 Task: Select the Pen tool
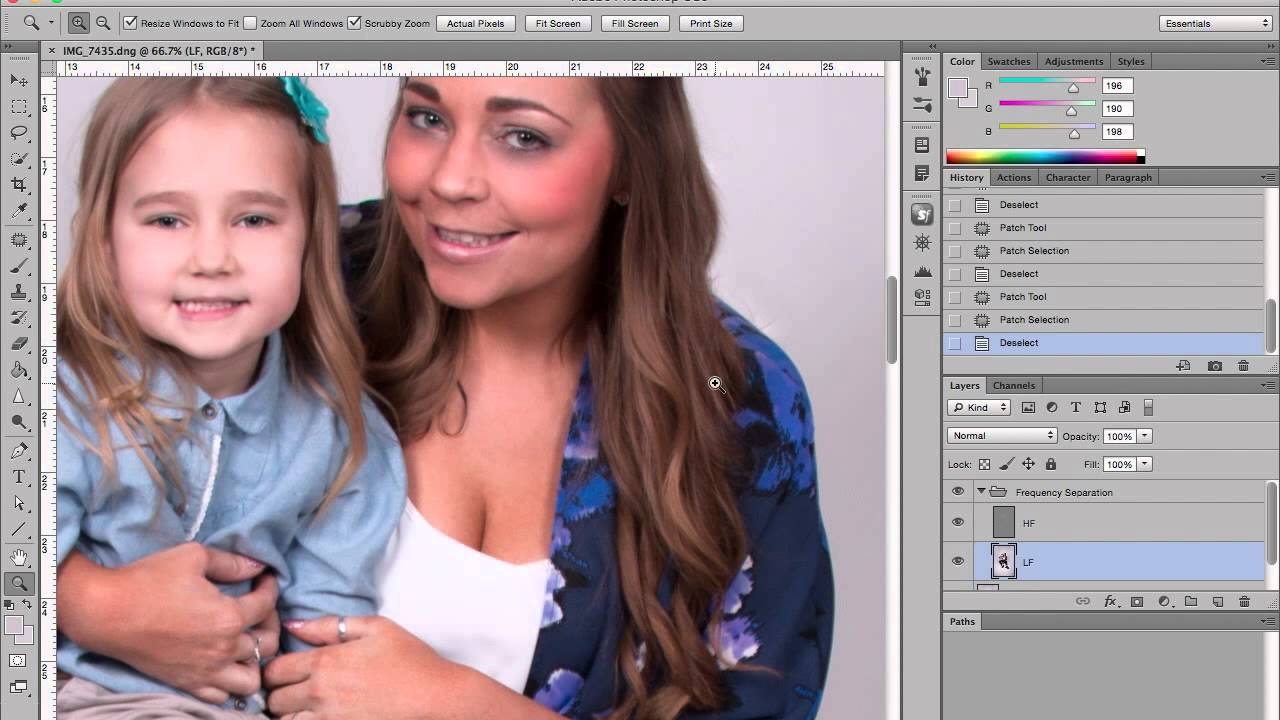pos(19,451)
